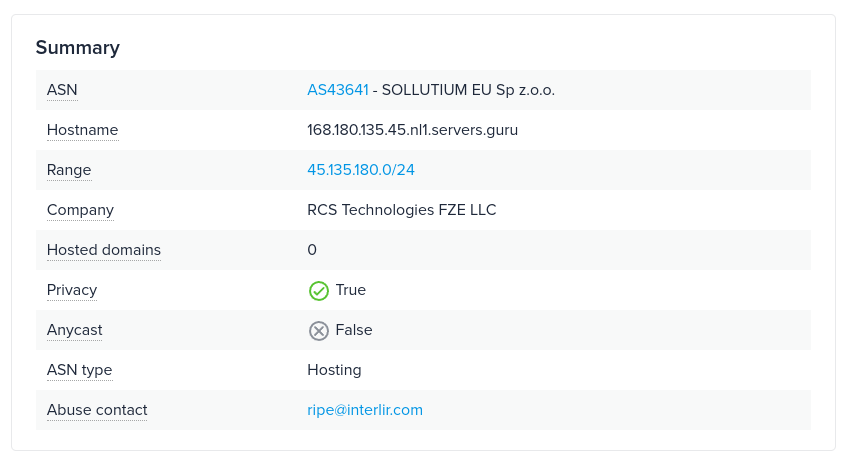The width and height of the screenshot is (849, 463).
Task: Click the ASN row label
Action: pyautogui.click(x=62, y=90)
